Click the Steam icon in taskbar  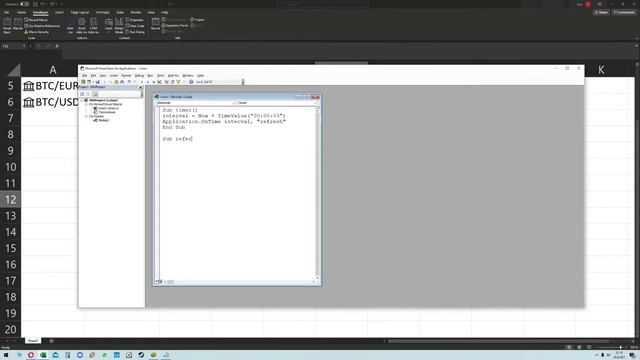coord(141,355)
